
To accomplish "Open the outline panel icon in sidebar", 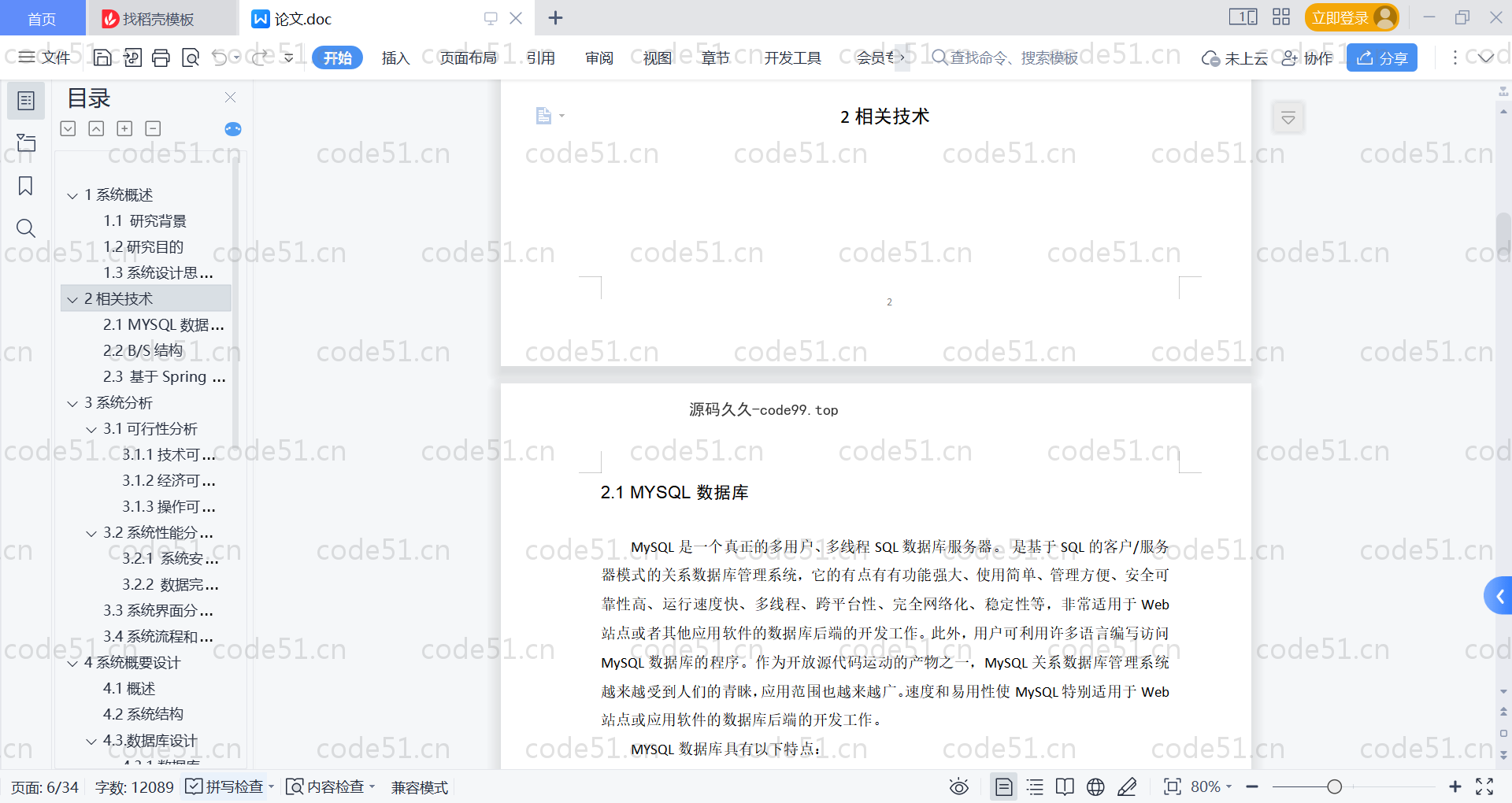I will [26, 101].
